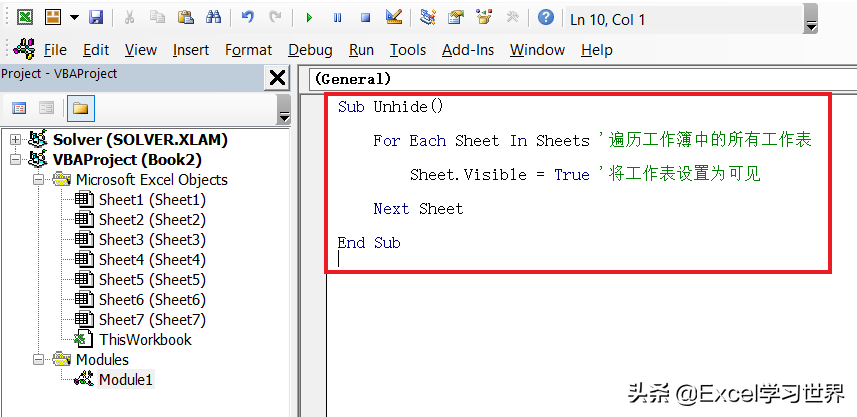Select VBAProject (Book2) in project tree

pos(127,160)
